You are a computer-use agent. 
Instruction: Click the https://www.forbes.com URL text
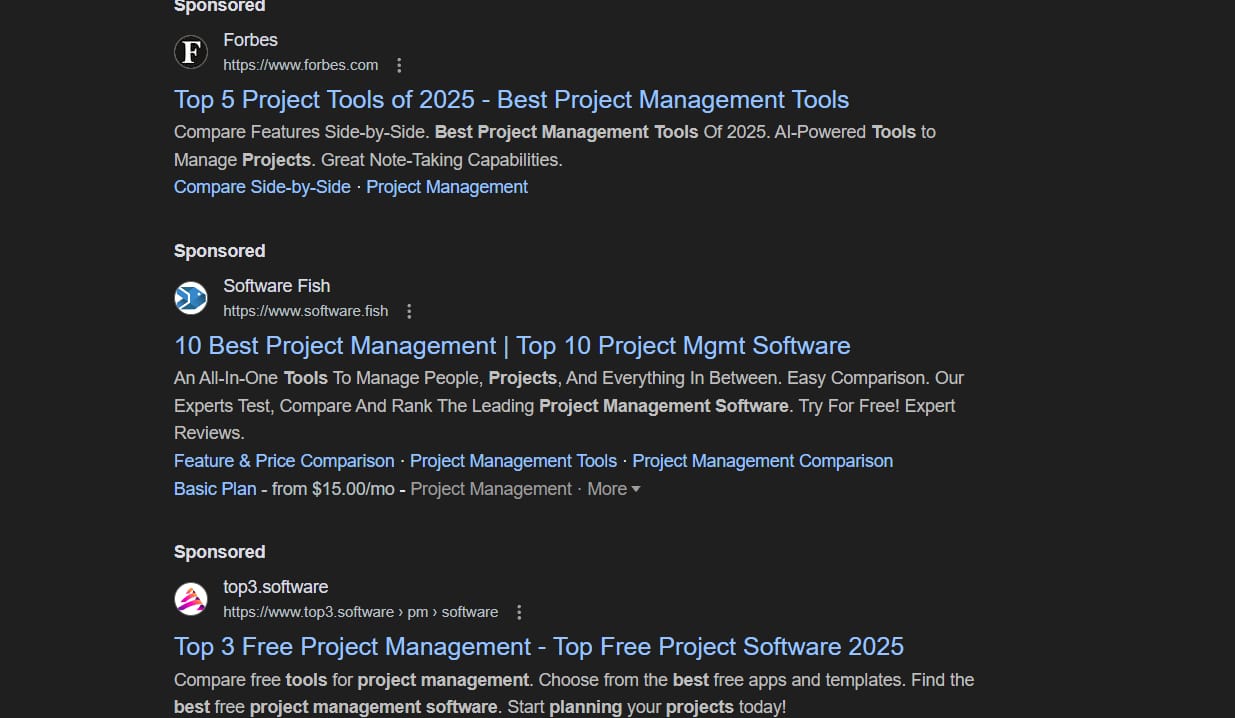300,65
